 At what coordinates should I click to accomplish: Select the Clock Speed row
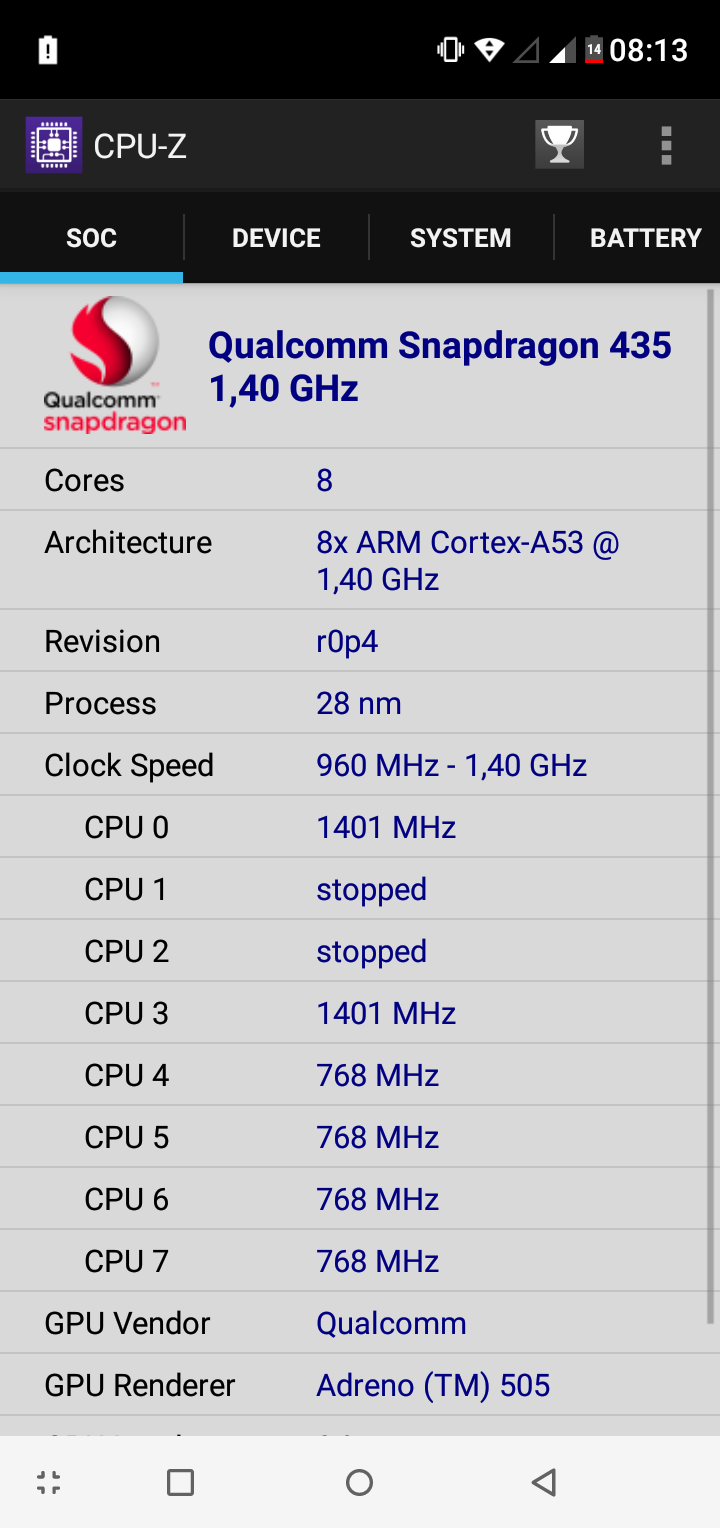coord(354,765)
